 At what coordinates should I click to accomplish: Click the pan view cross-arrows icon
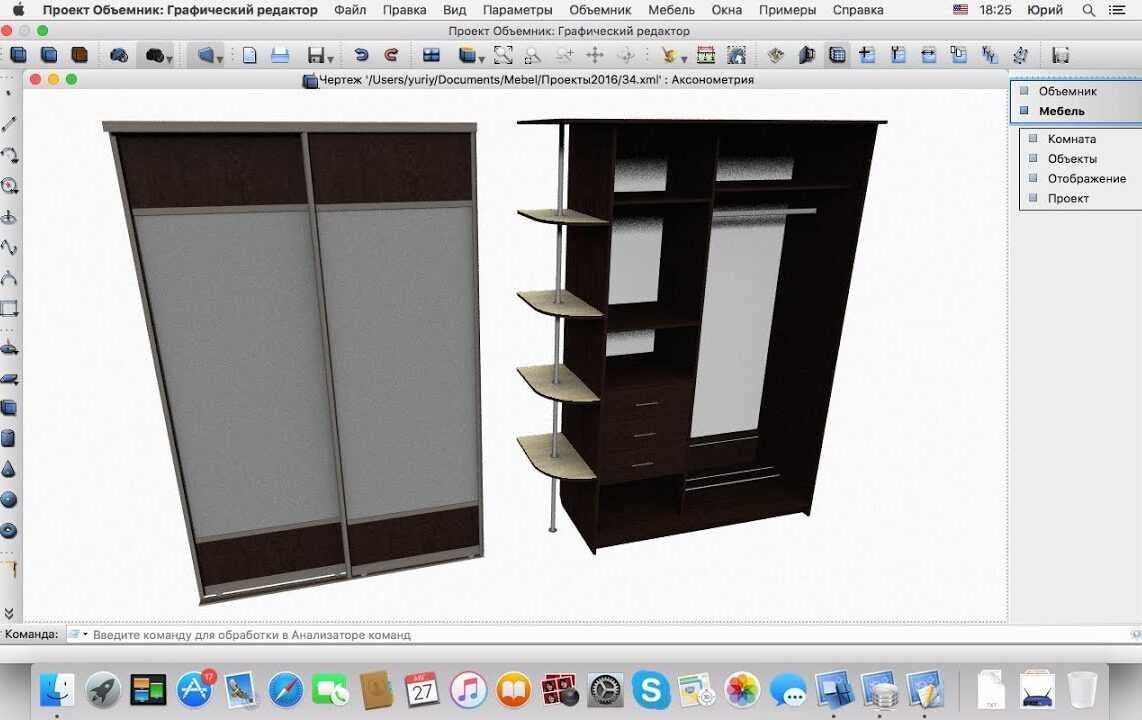[x=595, y=55]
